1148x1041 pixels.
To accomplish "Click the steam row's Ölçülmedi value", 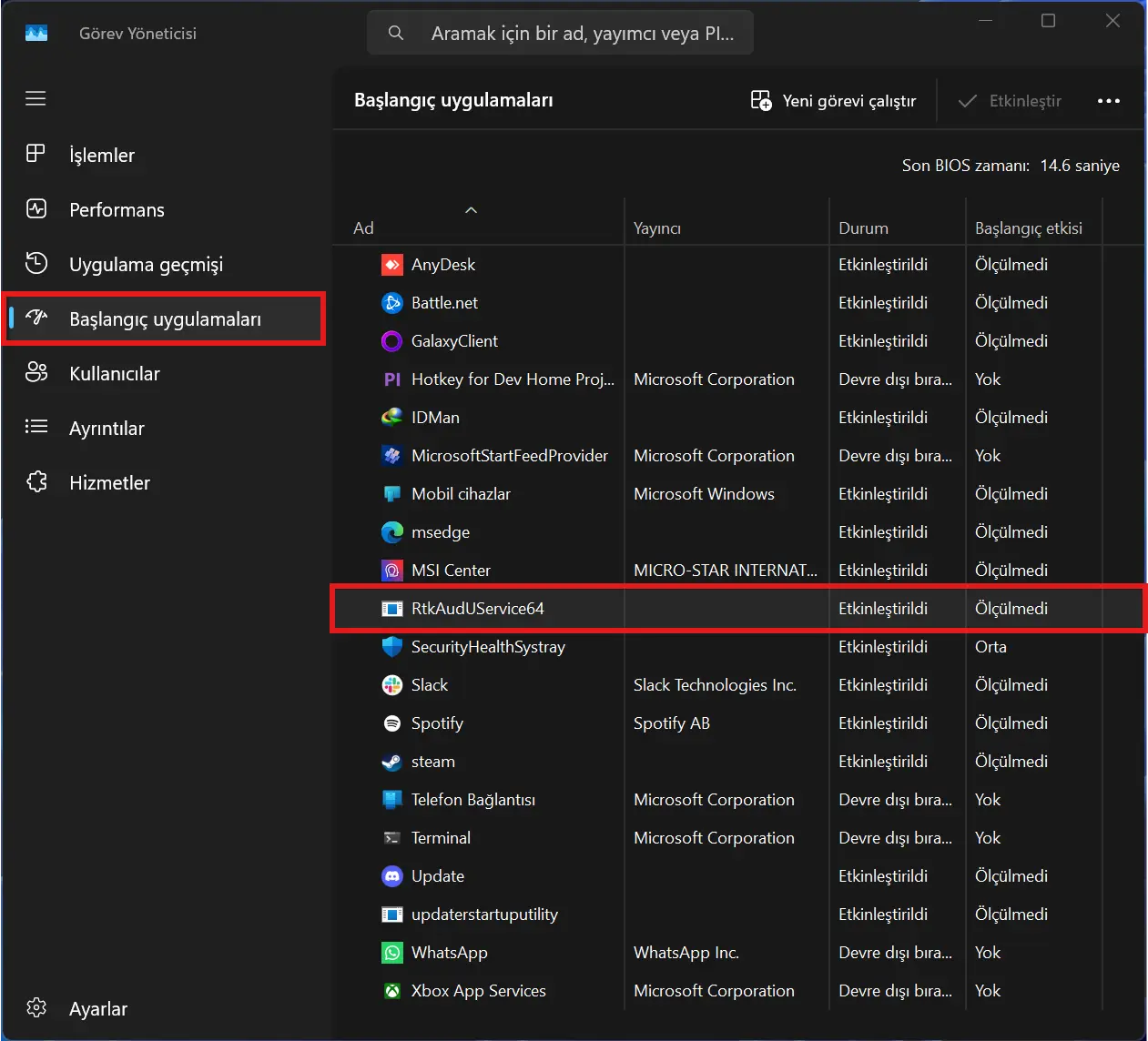I will coord(1011,762).
